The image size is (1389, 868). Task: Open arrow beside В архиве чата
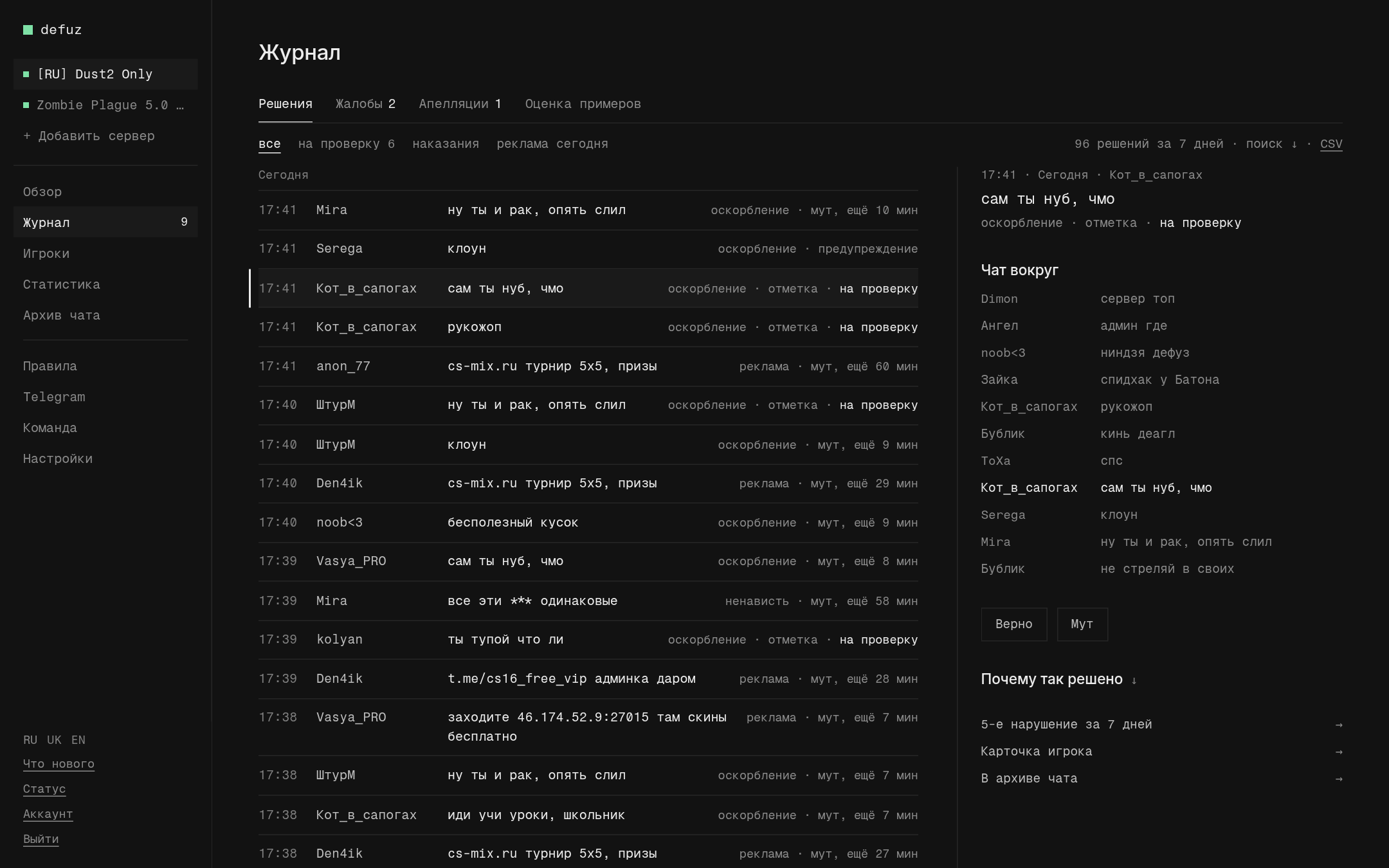(x=1338, y=779)
